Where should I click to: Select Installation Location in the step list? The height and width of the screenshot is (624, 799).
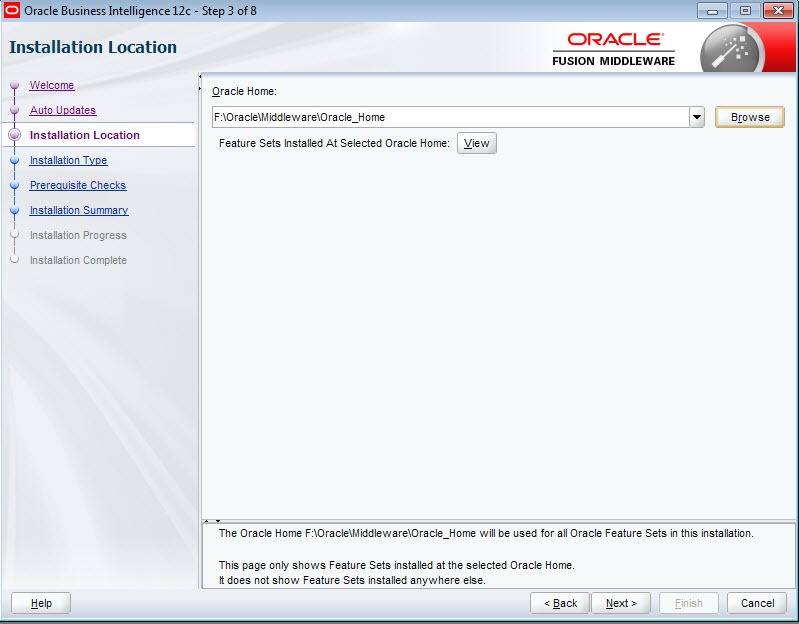click(85, 135)
